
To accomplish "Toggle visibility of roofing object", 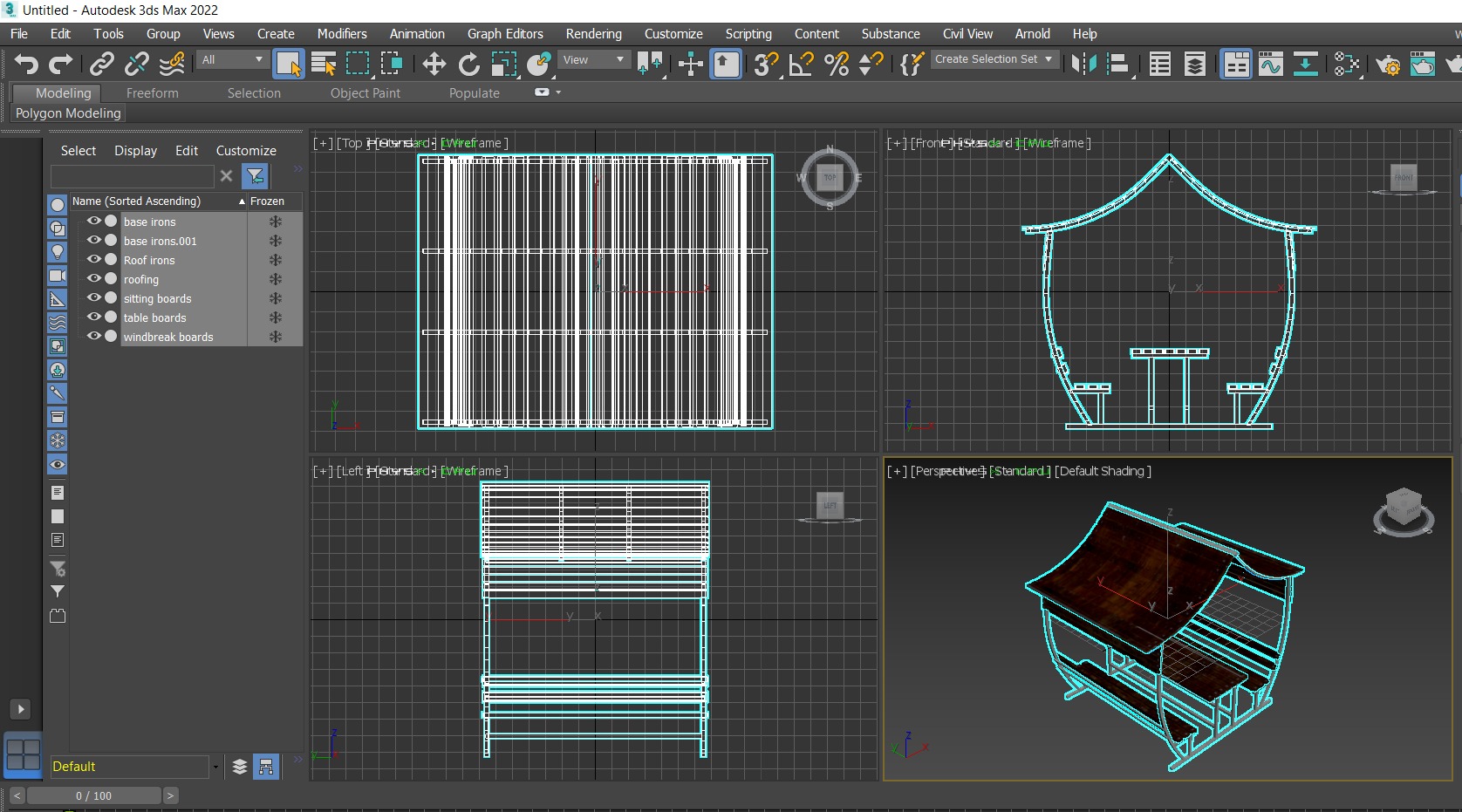I will coord(94,279).
